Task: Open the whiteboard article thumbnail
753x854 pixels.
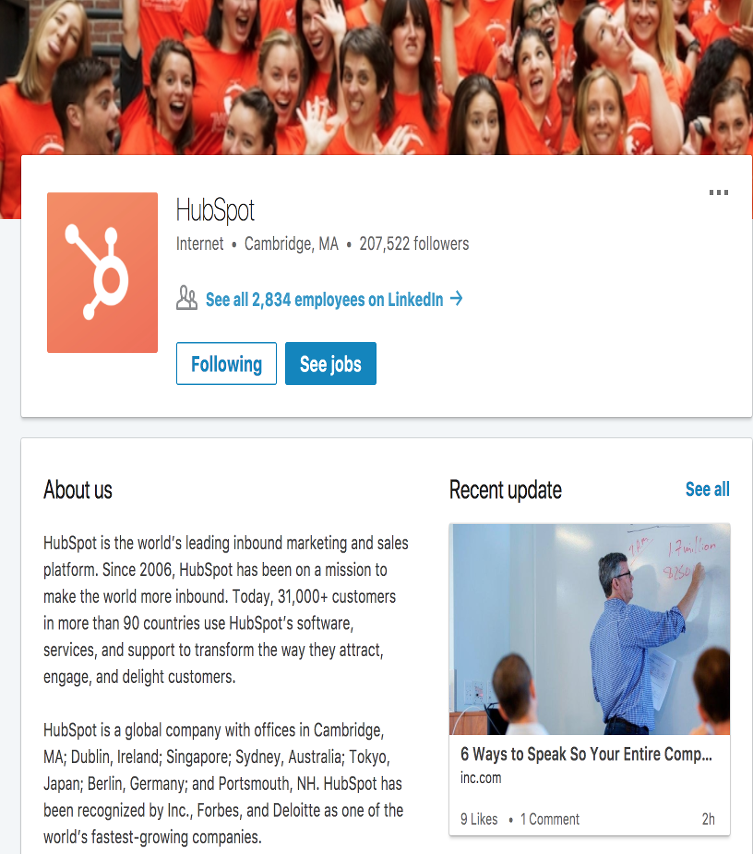Action: point(589,629)
